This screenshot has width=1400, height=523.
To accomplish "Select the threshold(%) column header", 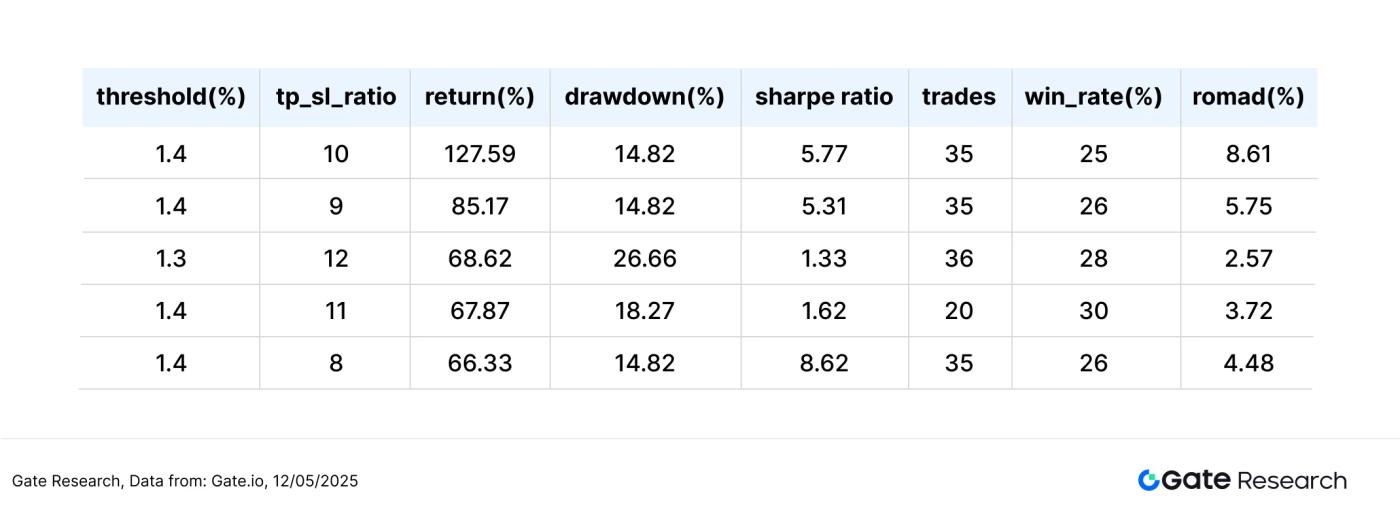I will pyautogui.click(x=171, y=97).
